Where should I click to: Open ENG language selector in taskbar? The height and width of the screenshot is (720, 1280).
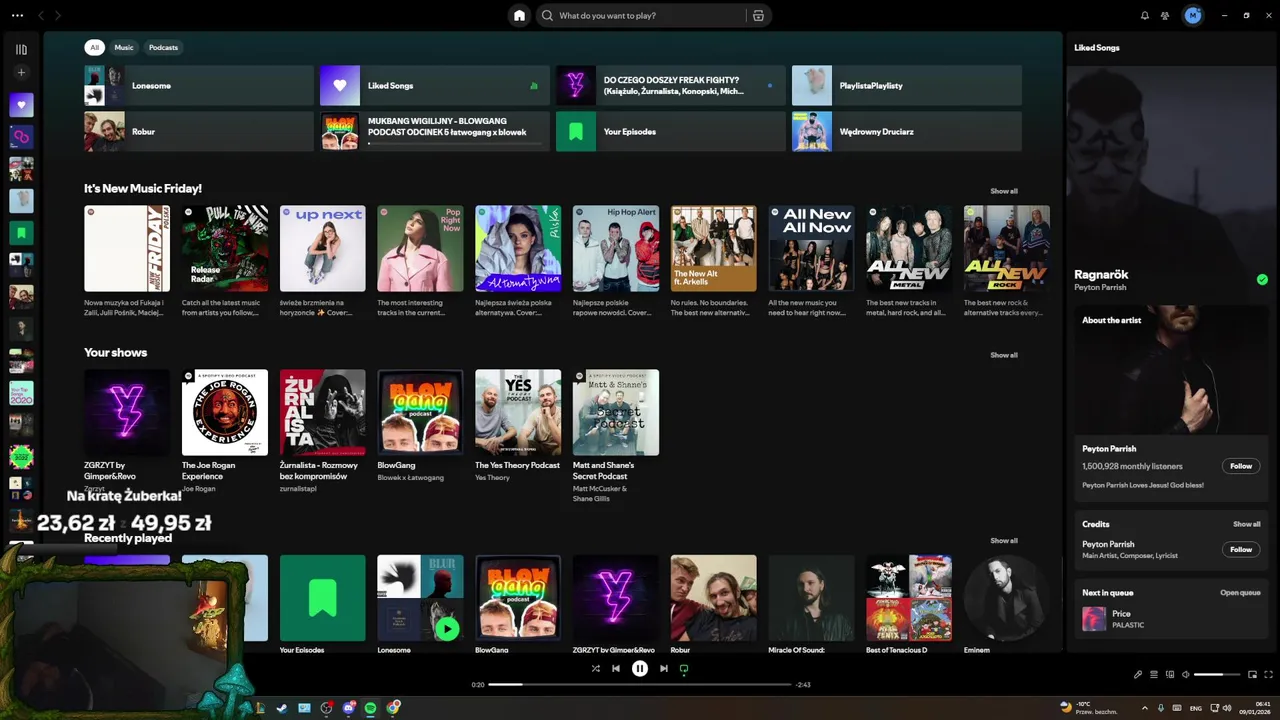coord(1195,708)
